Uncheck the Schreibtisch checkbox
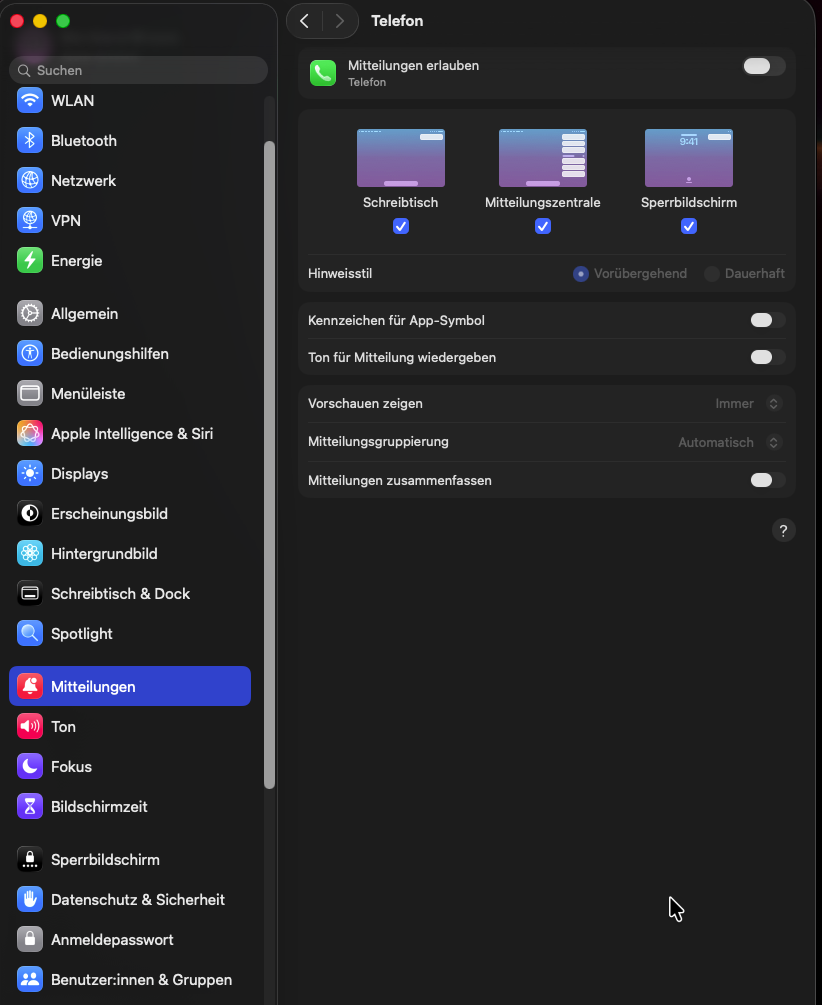The width and height of the screenshot is (822, 1005). (401, 226)
